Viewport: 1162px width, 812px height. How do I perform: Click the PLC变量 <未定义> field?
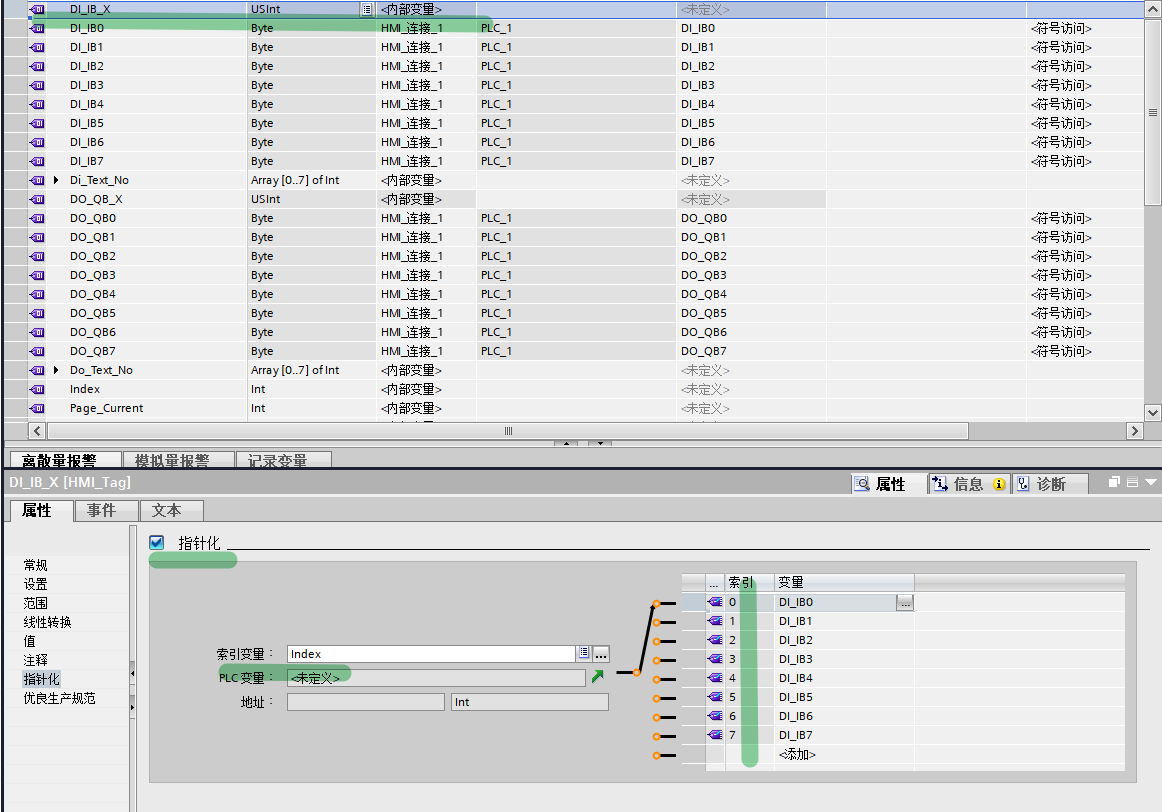click(436, 678)
